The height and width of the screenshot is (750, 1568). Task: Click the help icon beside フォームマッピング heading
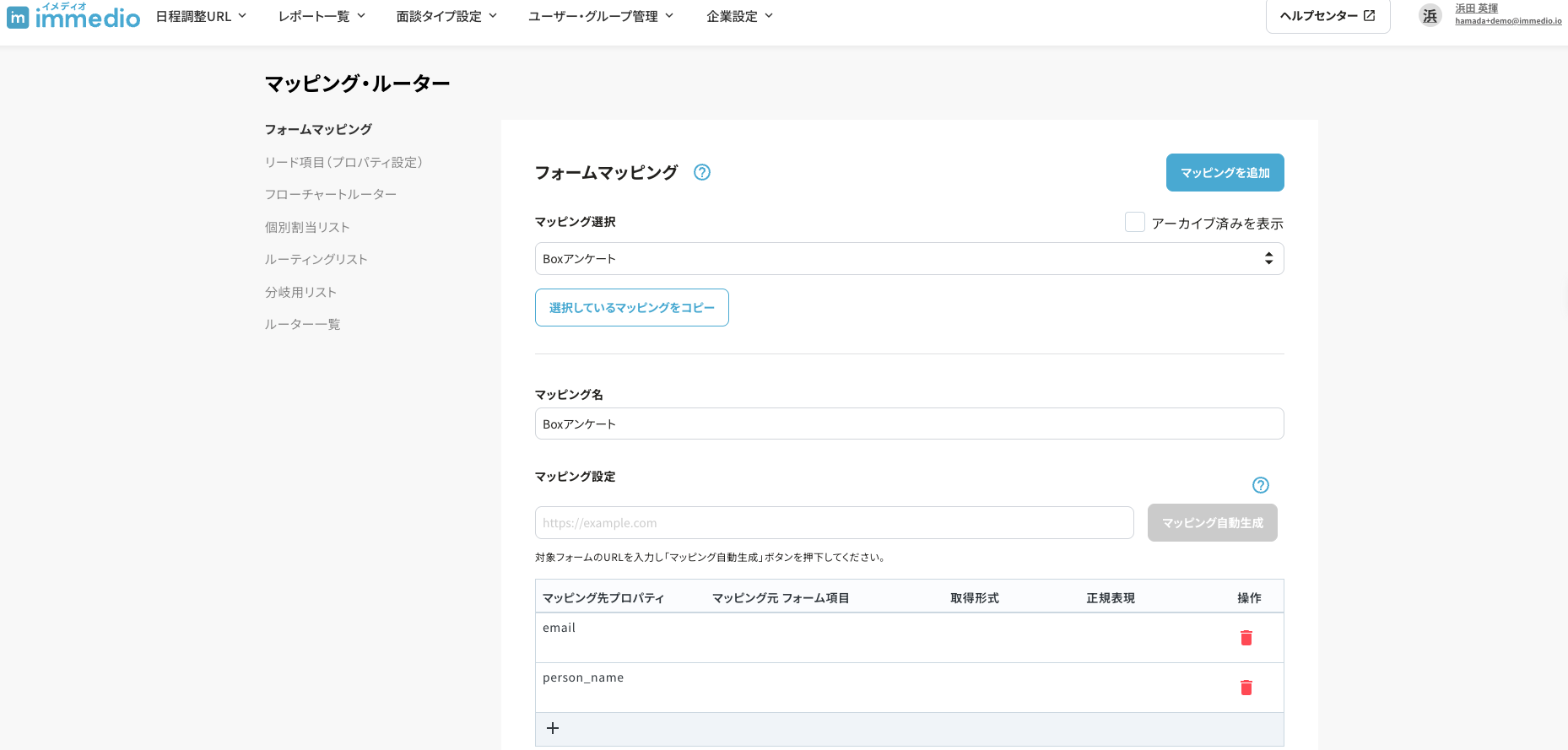[x=701, y=172]
